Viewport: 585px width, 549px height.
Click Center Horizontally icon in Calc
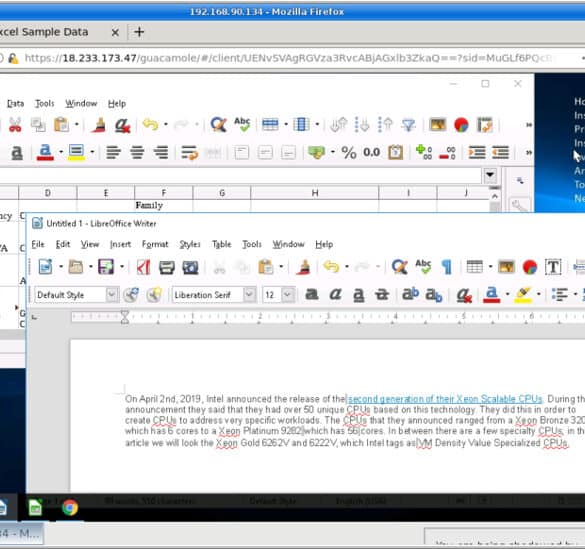tap(137, 152)
